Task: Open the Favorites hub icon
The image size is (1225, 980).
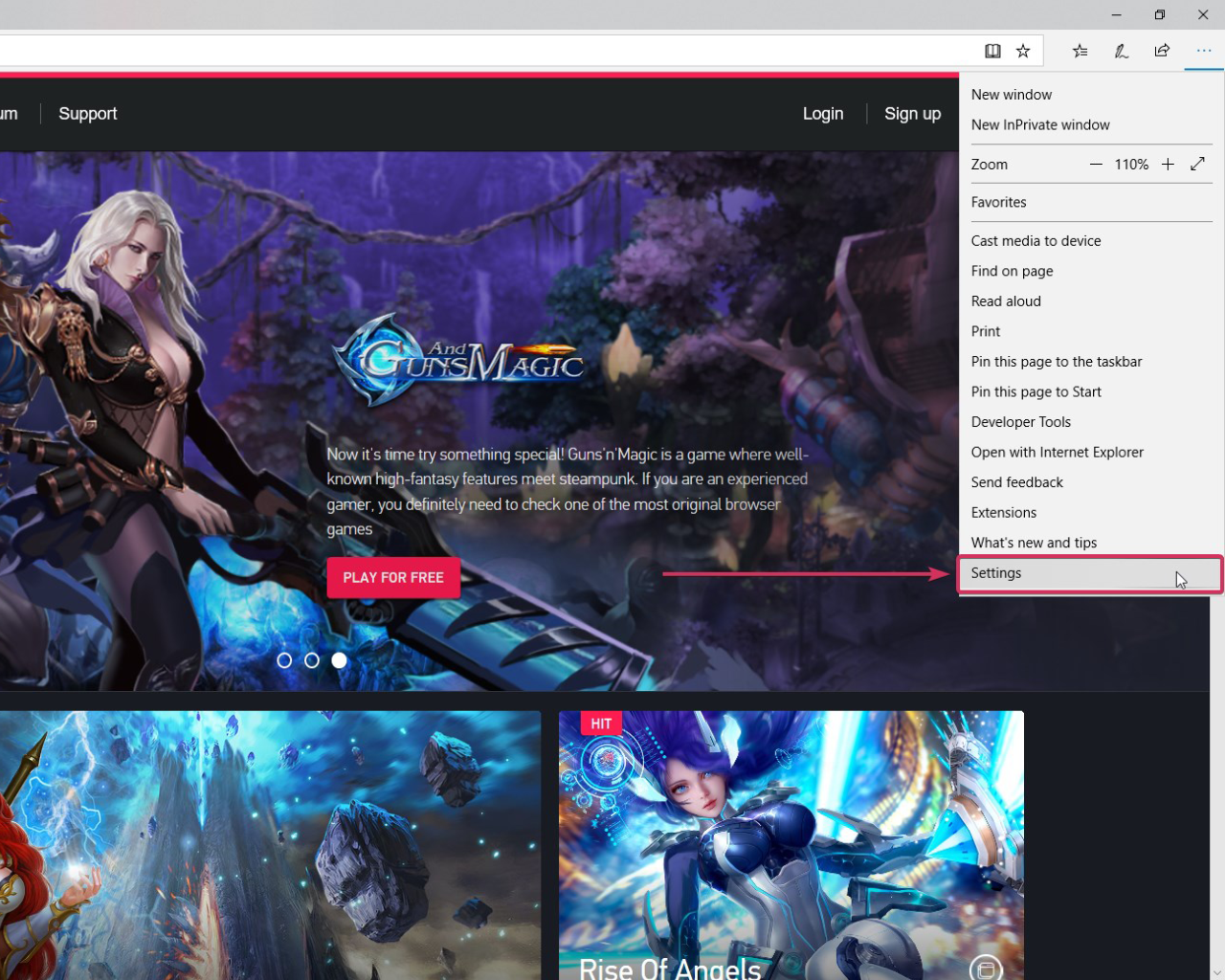Action: click(1080, 51)
